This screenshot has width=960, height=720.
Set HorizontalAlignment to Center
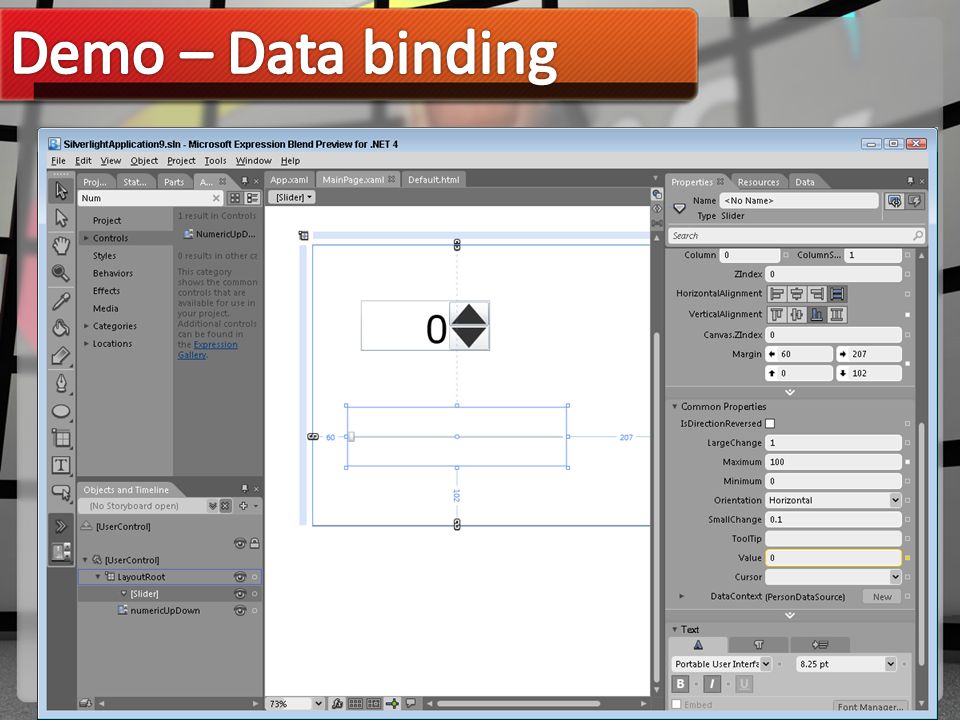point(797,294)
